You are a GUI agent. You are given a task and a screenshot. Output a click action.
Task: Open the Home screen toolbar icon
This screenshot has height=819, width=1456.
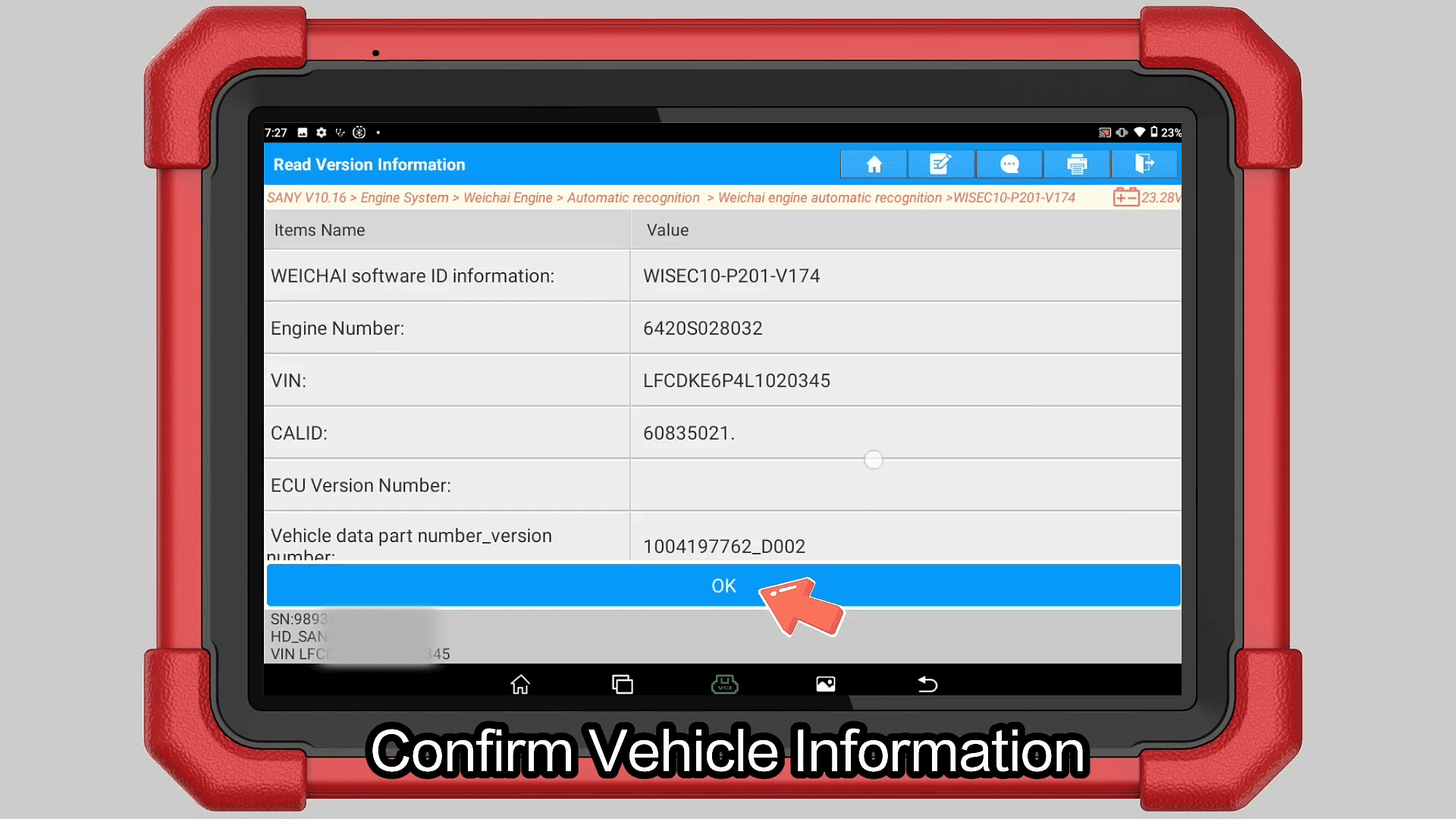(873, 164)
